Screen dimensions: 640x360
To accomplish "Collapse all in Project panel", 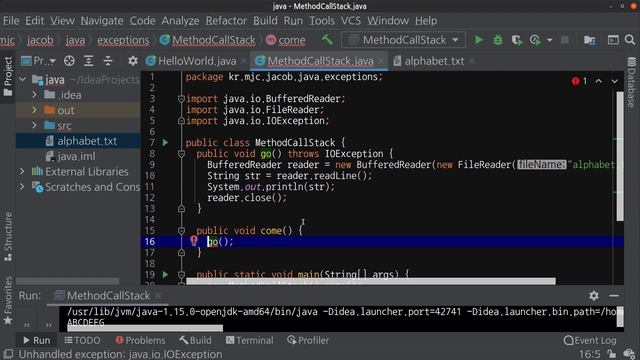I will point(108,61).
